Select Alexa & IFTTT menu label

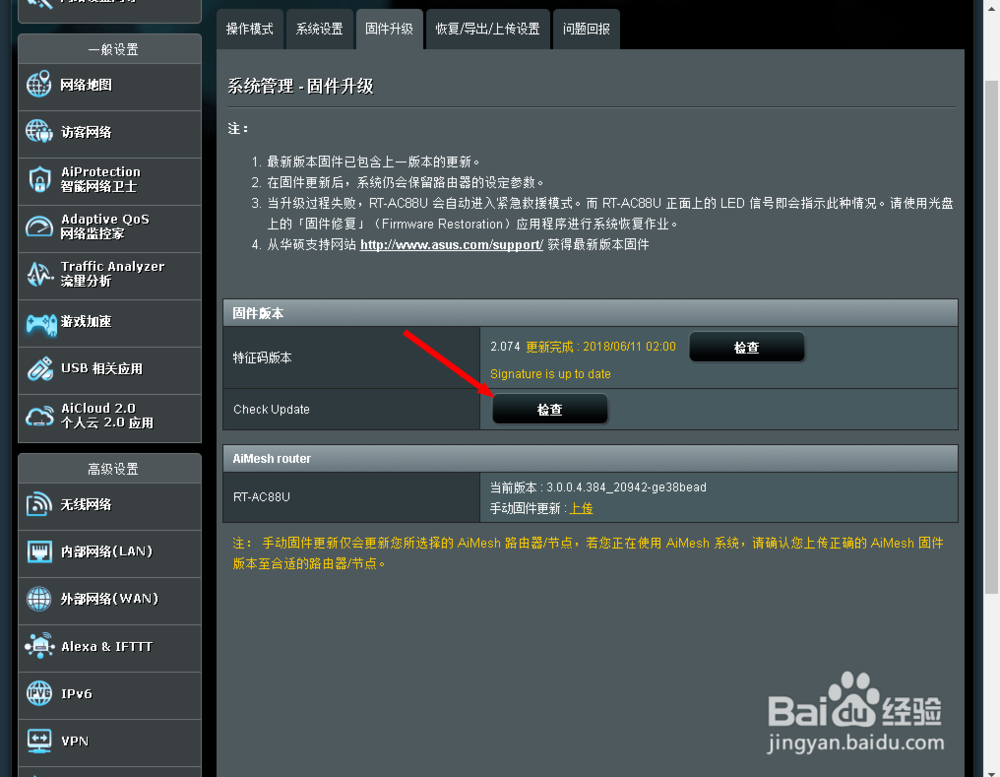(x=107, y=646)
